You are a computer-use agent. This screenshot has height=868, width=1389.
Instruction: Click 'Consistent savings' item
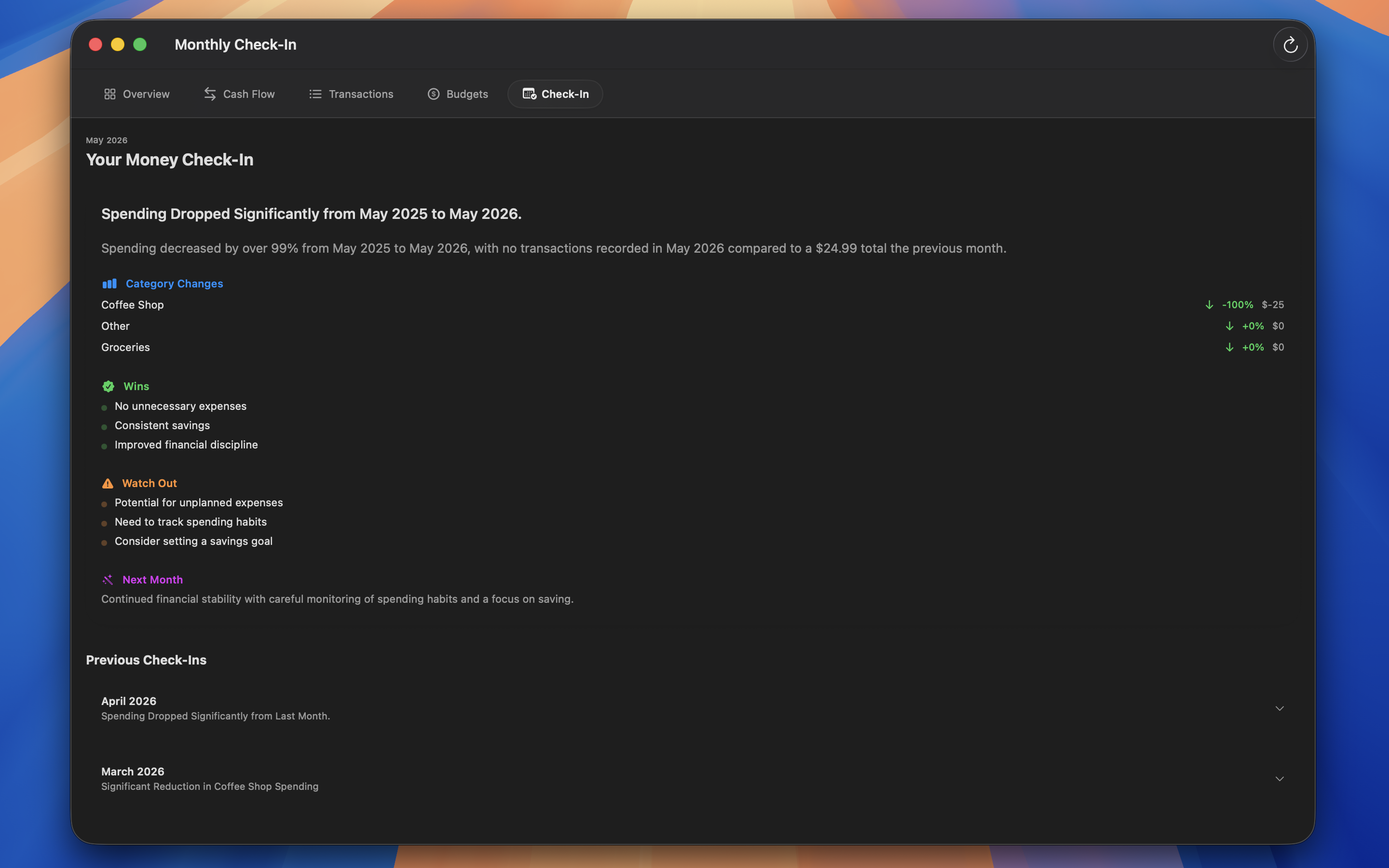(163, 425)
